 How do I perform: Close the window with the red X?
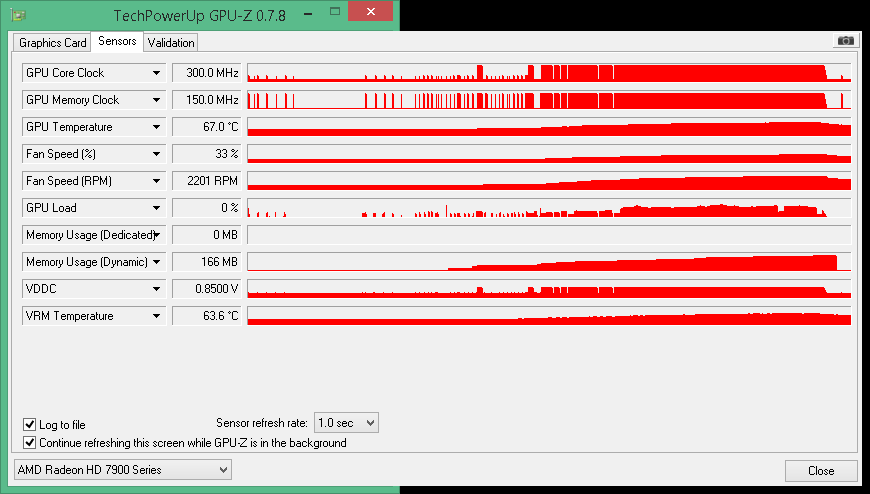click(371, 11)
